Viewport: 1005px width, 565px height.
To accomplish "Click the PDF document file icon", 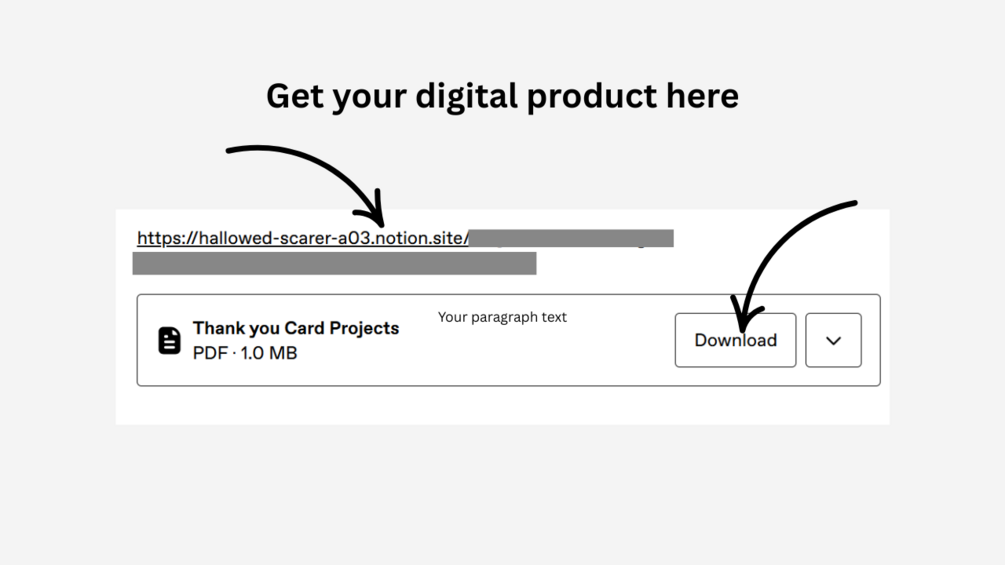I will point(170,340).
